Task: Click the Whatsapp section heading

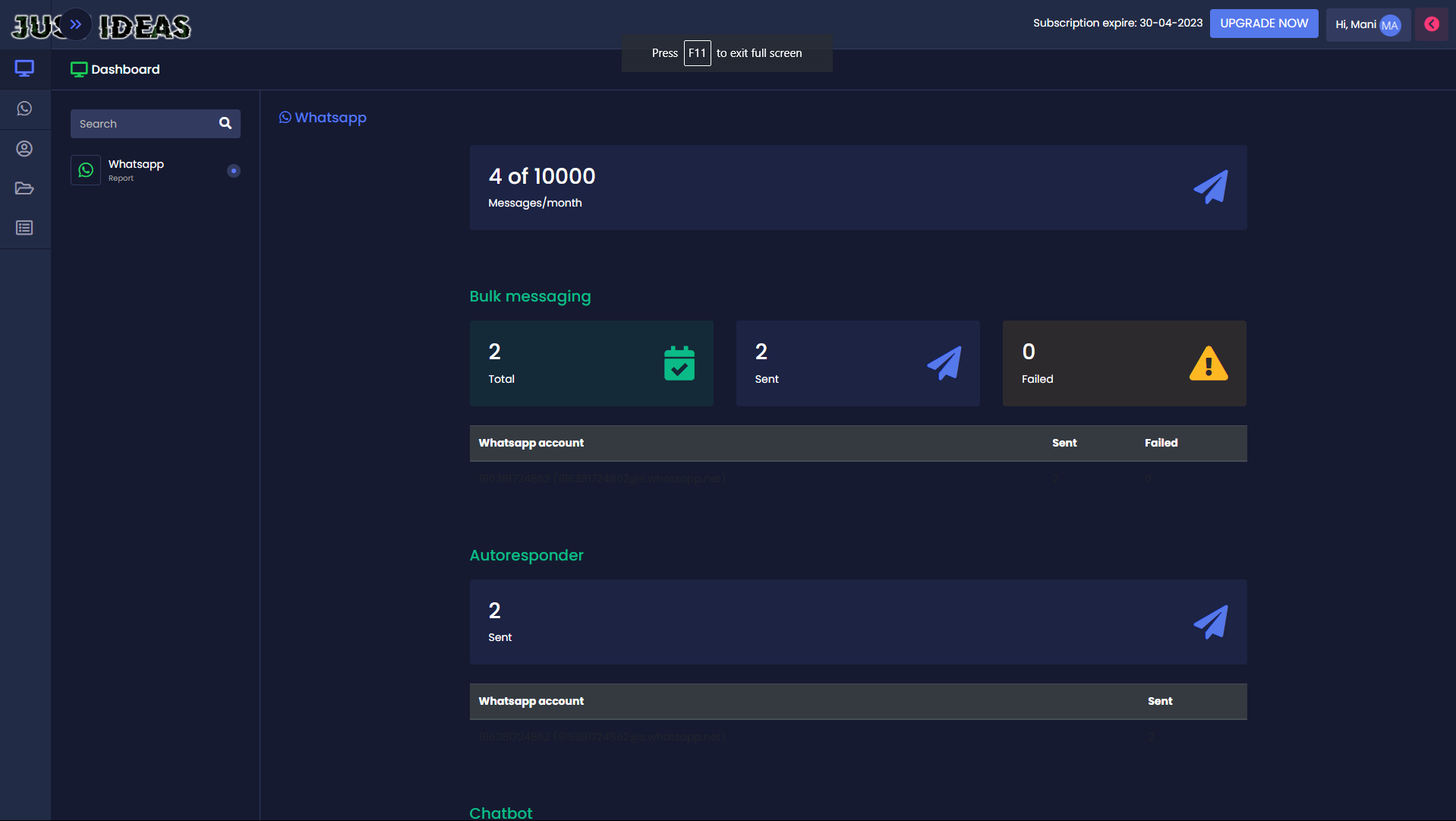Action: [x=323, y=118]
